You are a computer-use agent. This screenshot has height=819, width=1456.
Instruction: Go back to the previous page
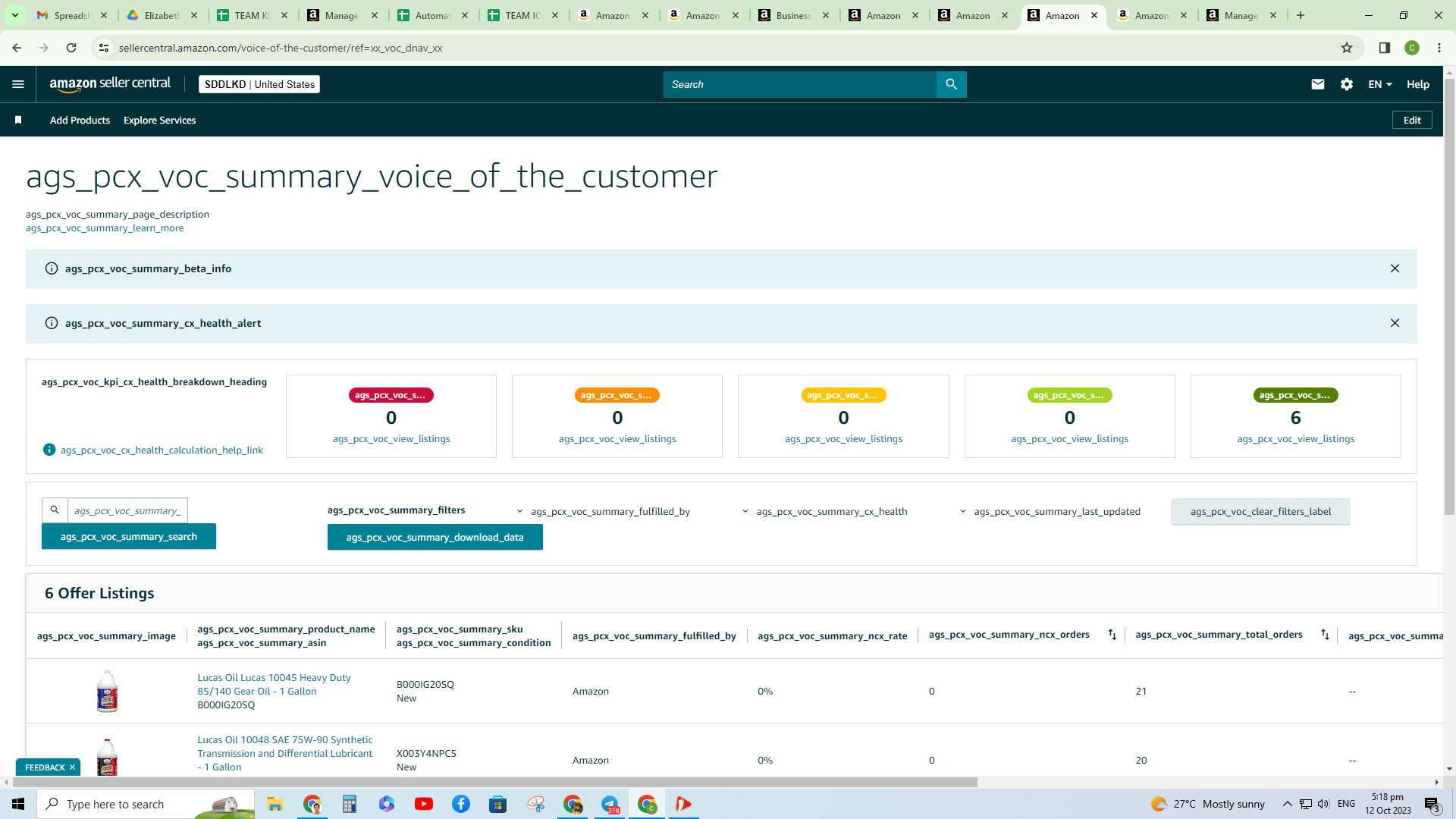[x=17, y=48]
